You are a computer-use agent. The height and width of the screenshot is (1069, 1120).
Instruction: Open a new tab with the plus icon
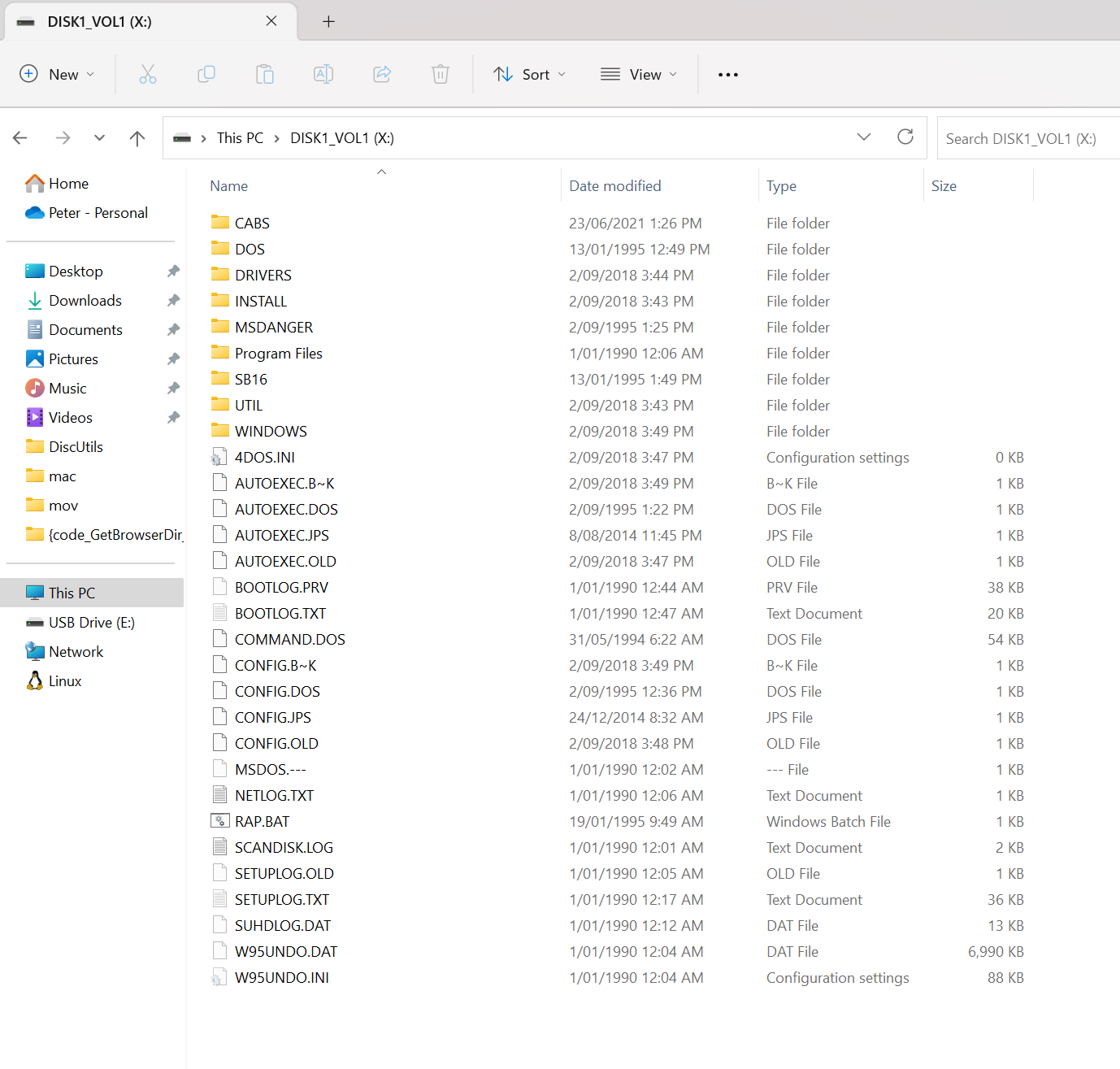coord(328,21)
